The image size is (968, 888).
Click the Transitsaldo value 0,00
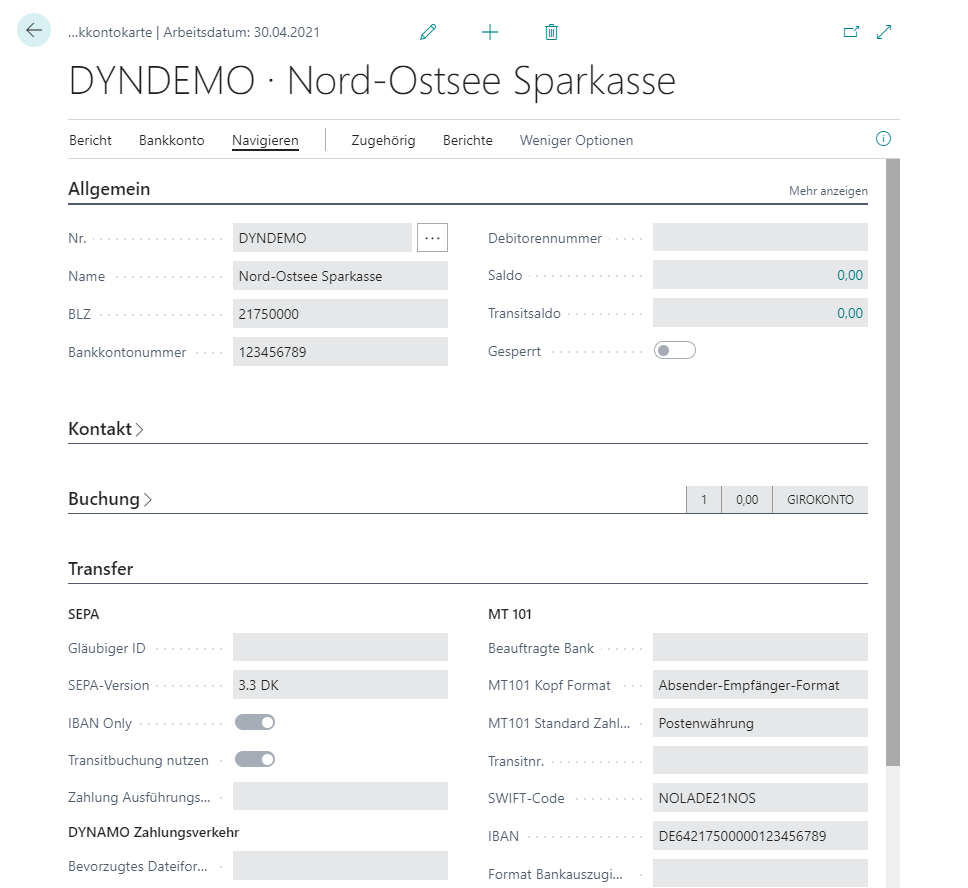point(849,313)
